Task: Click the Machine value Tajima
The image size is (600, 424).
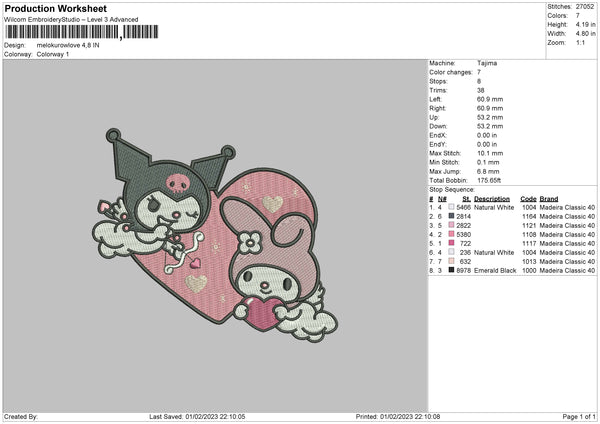Action: (x=487, y=63)
